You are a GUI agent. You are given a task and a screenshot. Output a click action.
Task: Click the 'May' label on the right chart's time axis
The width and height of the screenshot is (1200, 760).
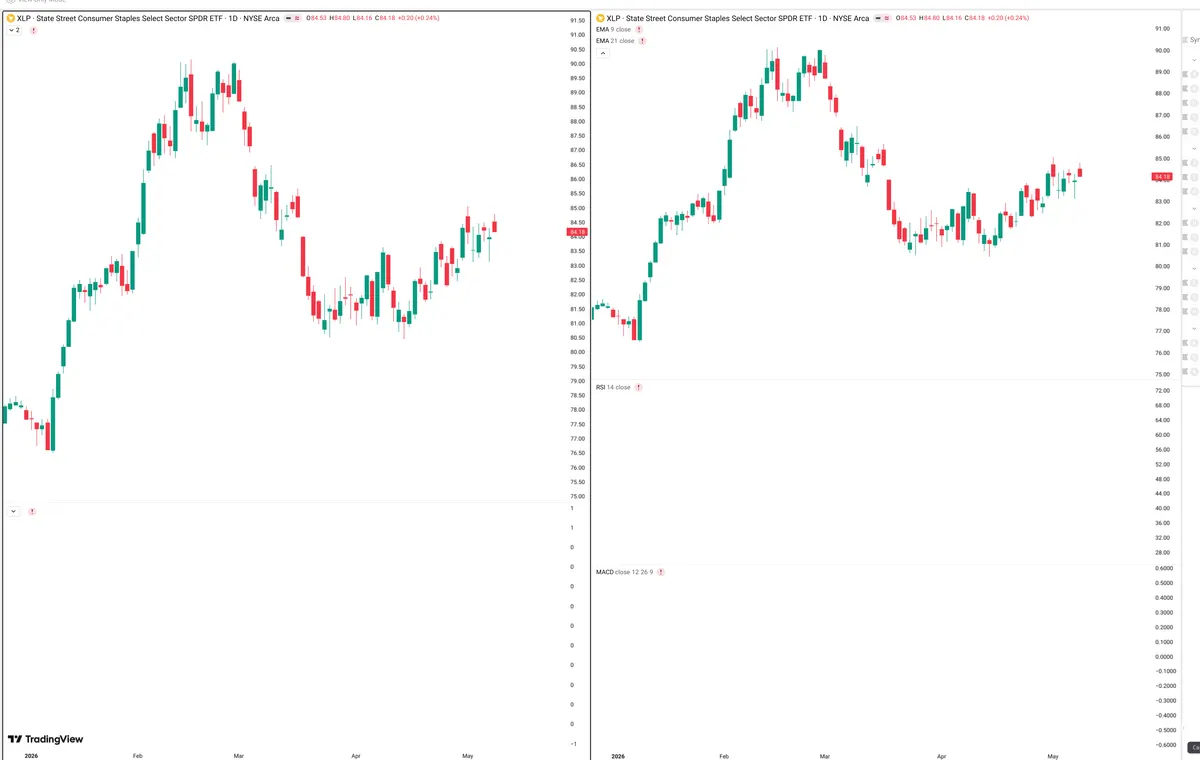tap(1051, 756)
